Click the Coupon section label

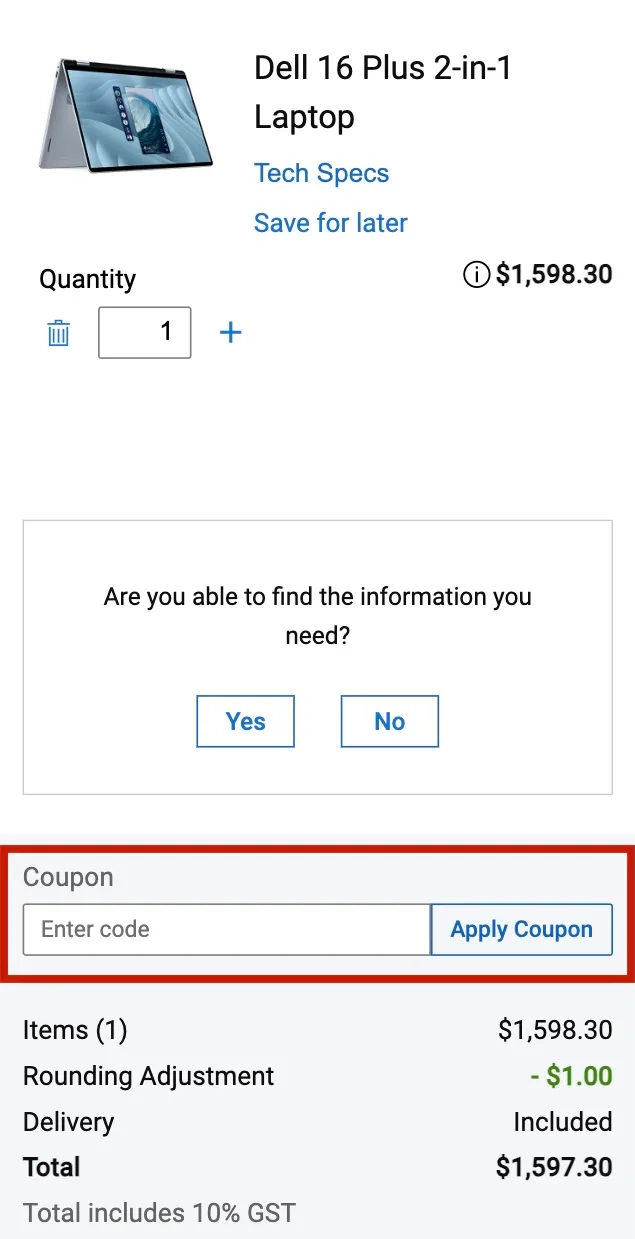[67, 877]
